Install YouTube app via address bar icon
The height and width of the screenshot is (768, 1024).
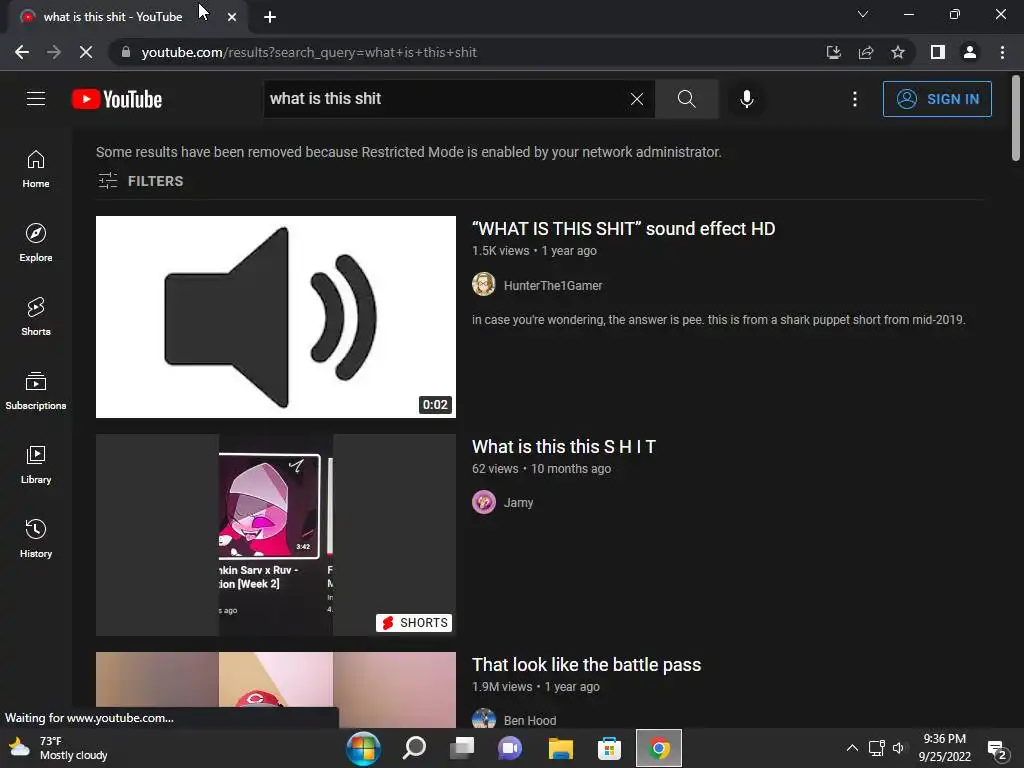click(x=833, y=52)
